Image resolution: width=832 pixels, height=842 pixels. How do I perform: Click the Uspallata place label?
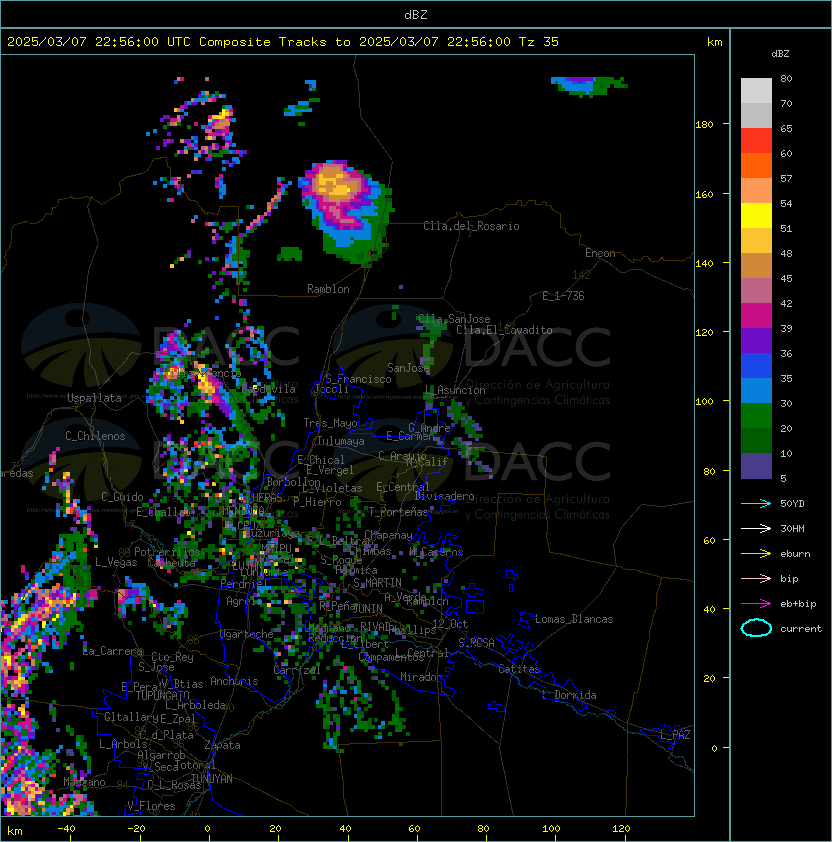[94, 398]
